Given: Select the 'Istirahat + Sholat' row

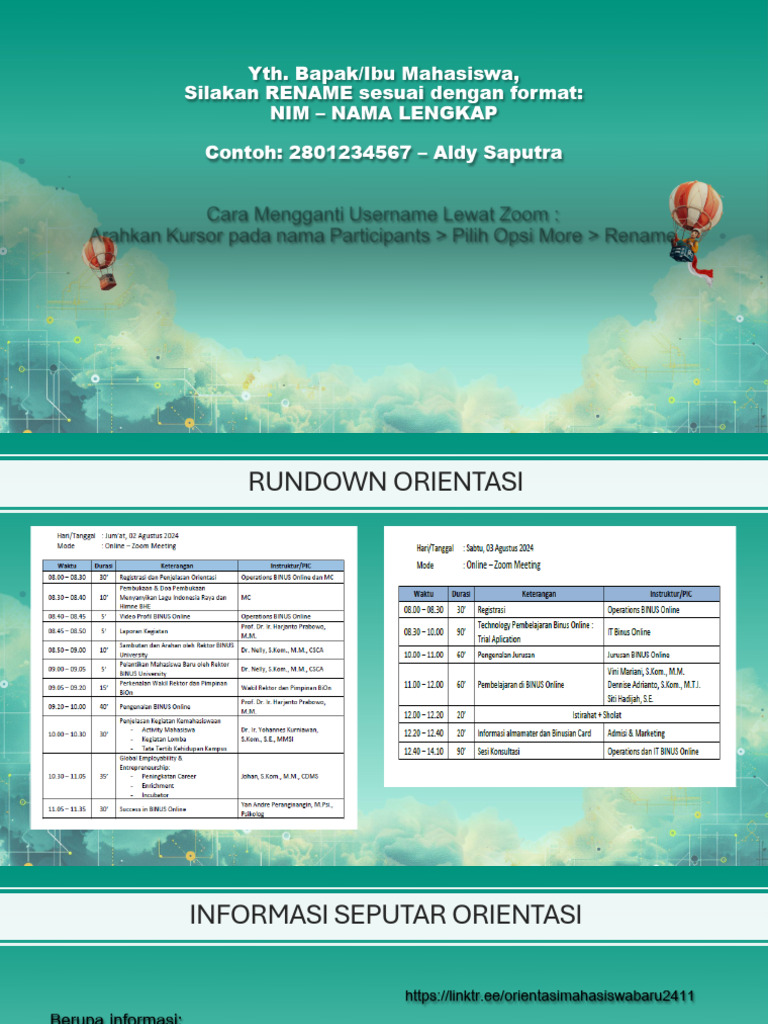Looking at the screenshot, I should click(597, 715).
